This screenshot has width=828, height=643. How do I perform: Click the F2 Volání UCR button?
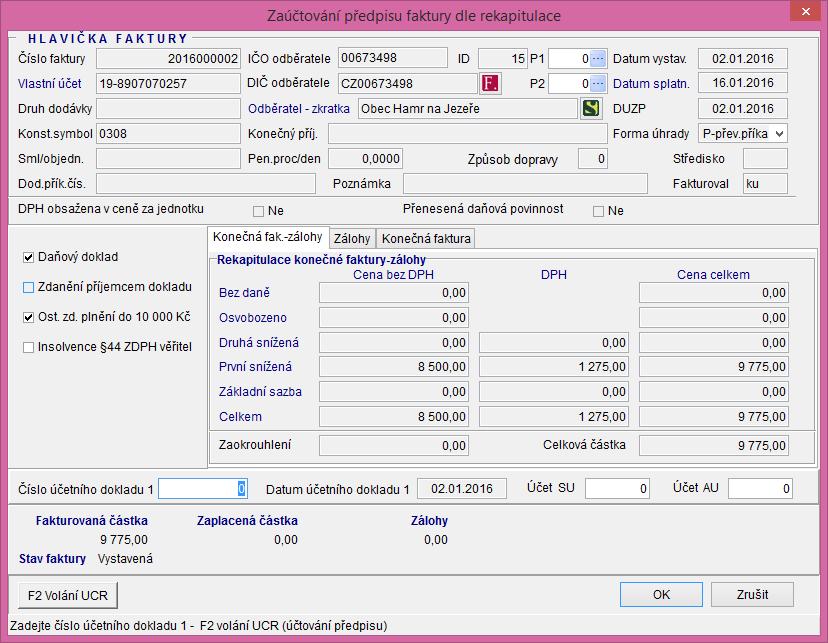click(x=68, y=595)
